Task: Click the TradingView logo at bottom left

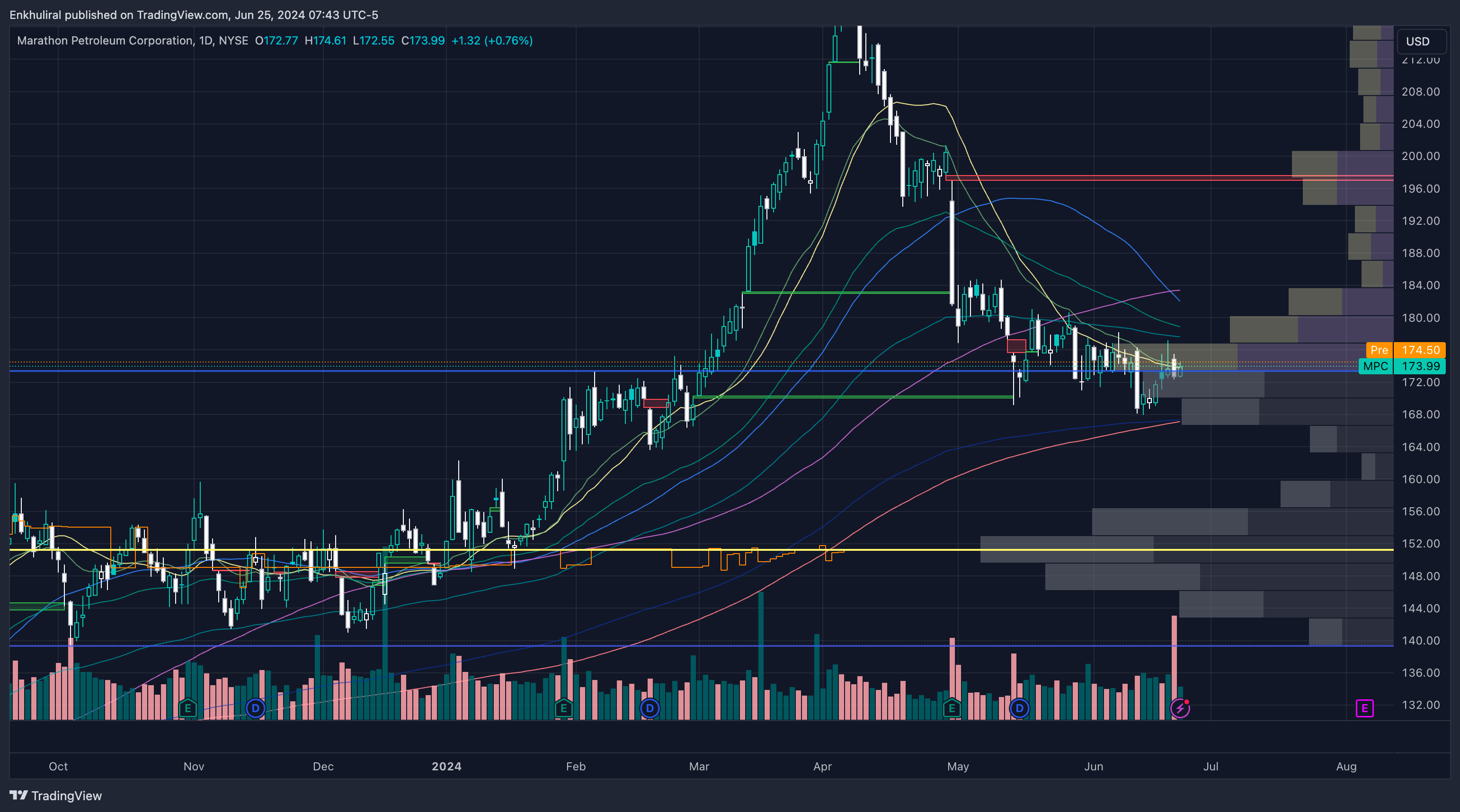Action: click(x=55, y=795)
